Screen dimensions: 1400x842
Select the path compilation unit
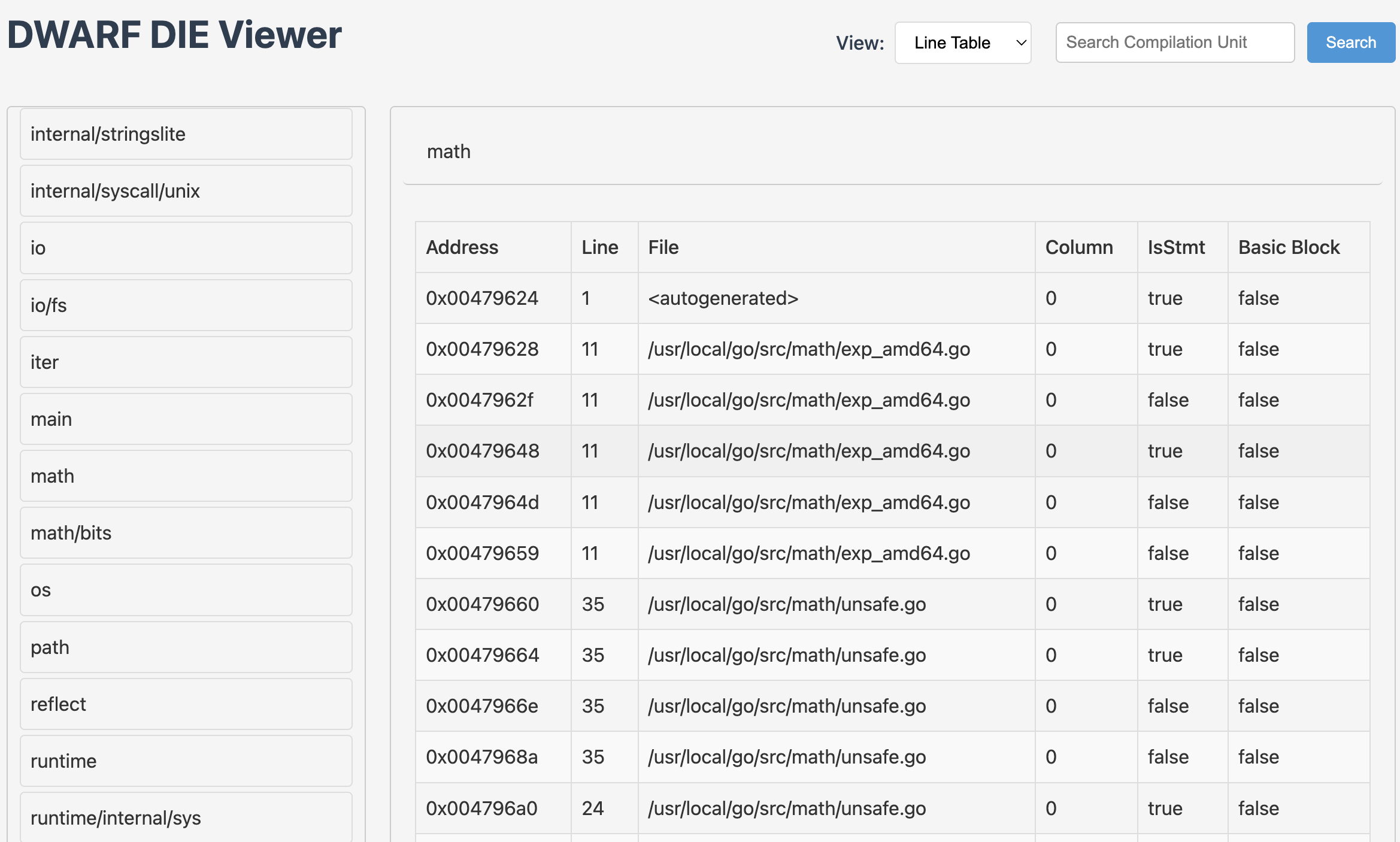click(x=186, y=647)
